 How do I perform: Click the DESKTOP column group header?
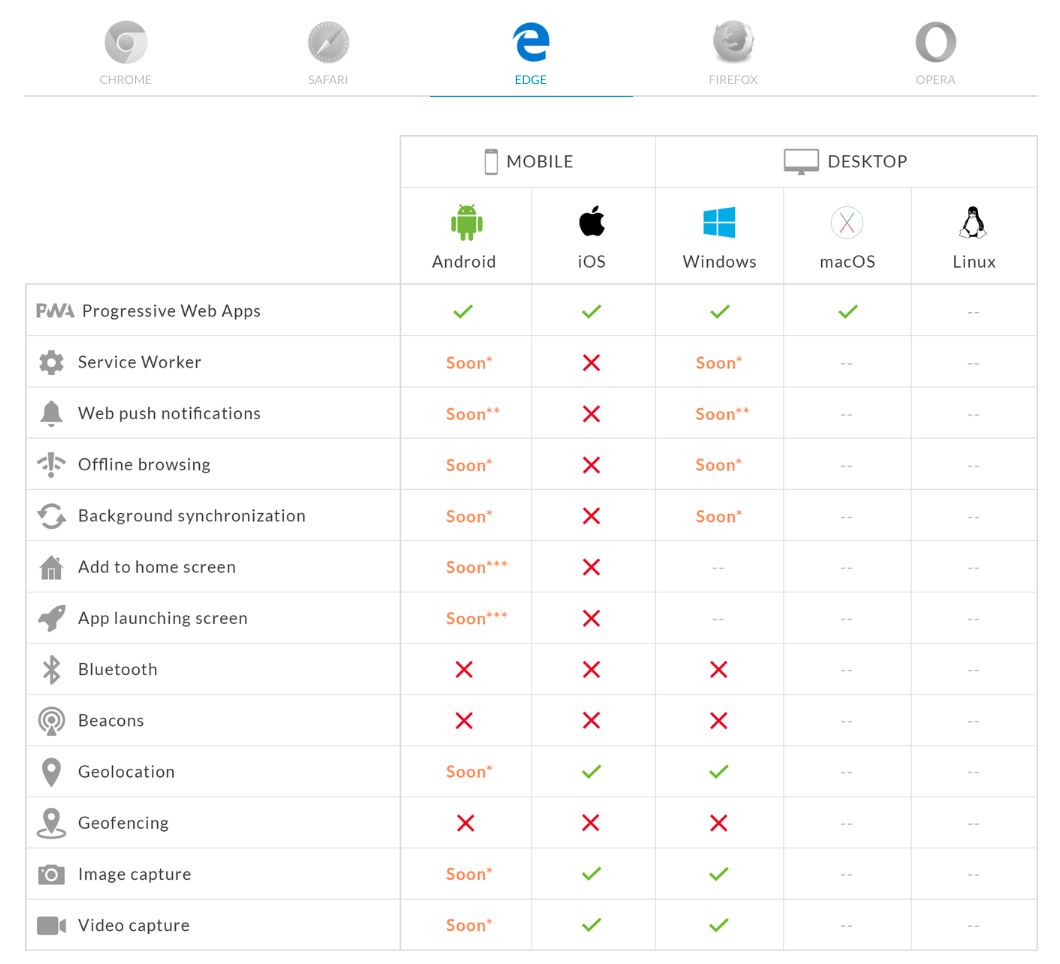click(846, 162)
